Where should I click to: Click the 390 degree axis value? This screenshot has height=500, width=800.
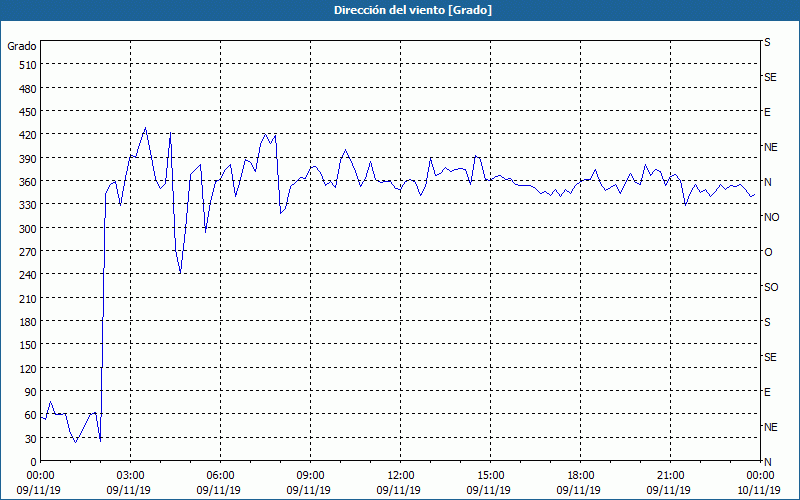pyautogui.click(x=28, y=159)
